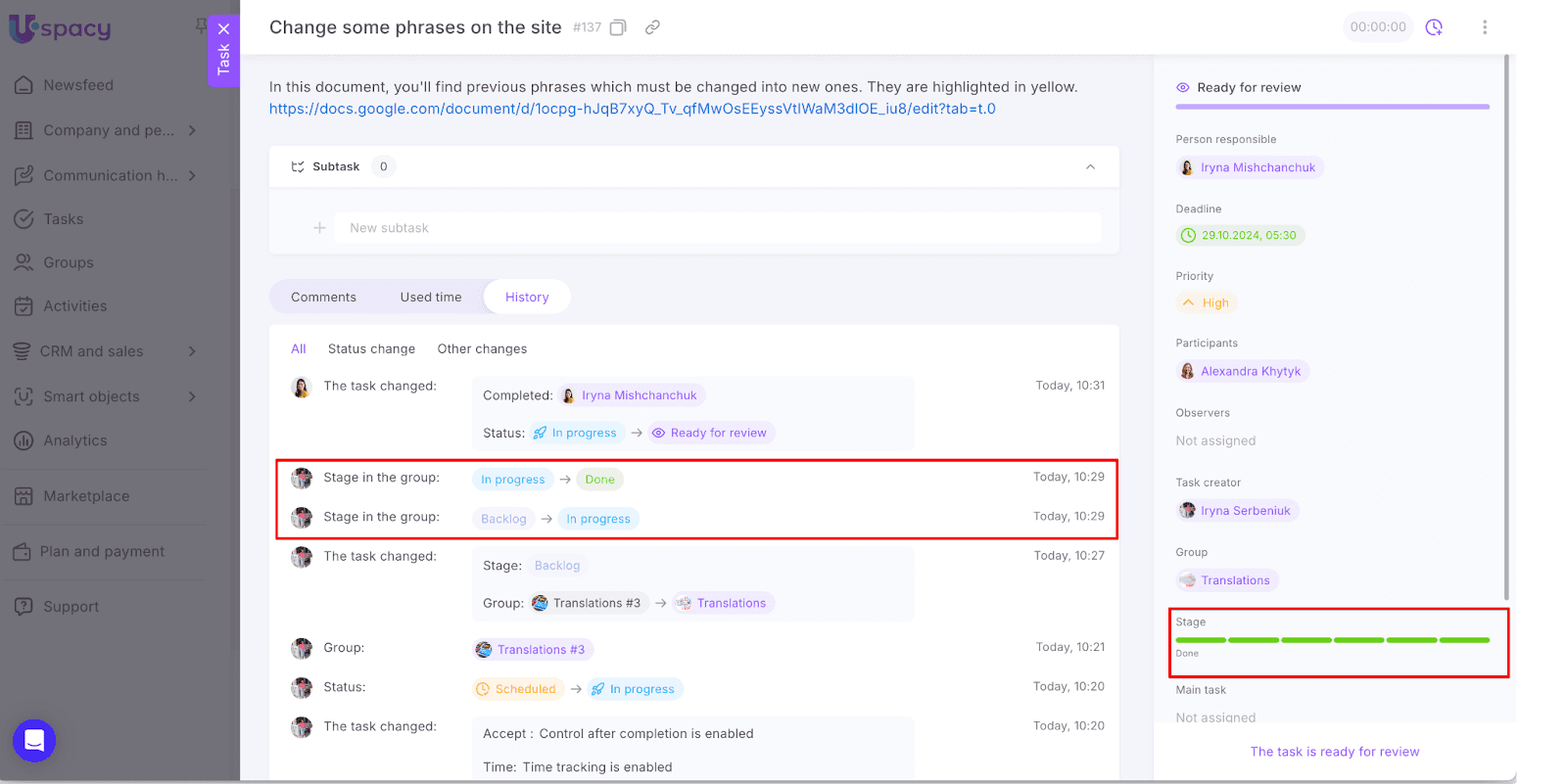Collapse the Subtask section chevron
The image size is (1567, 784).
pos(1090,166)
